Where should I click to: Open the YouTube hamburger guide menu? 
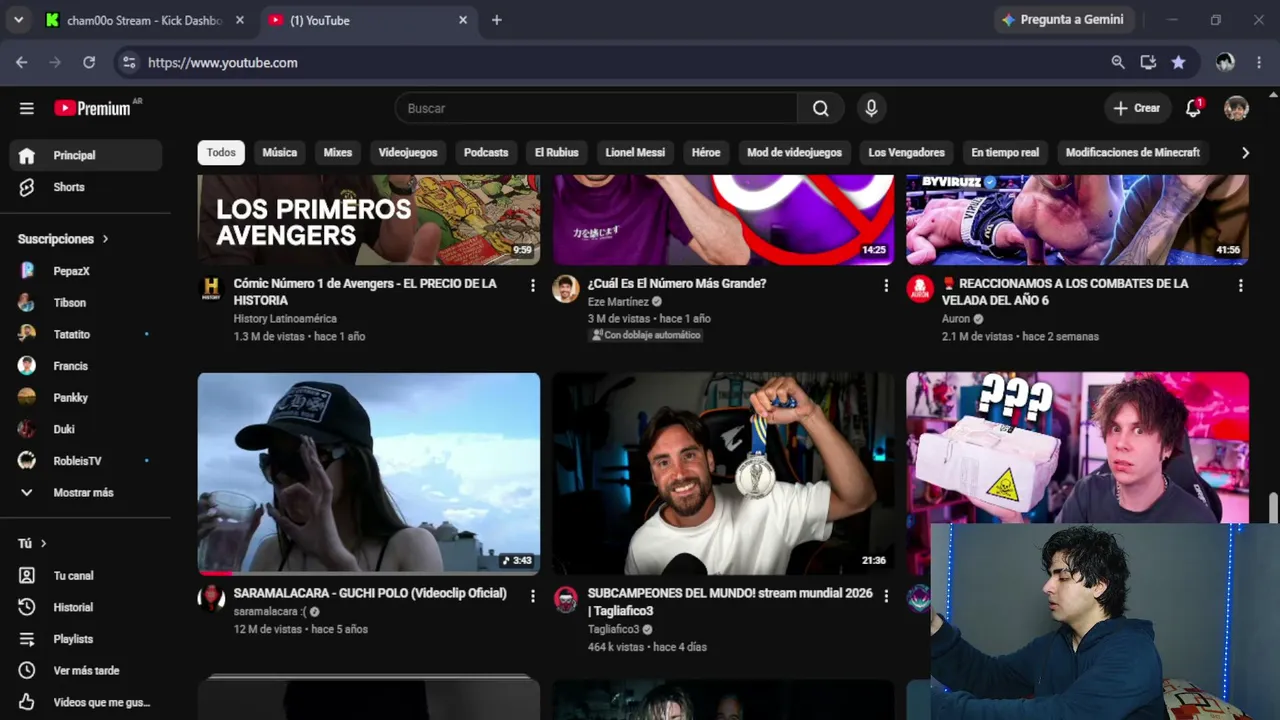[27, 108]
